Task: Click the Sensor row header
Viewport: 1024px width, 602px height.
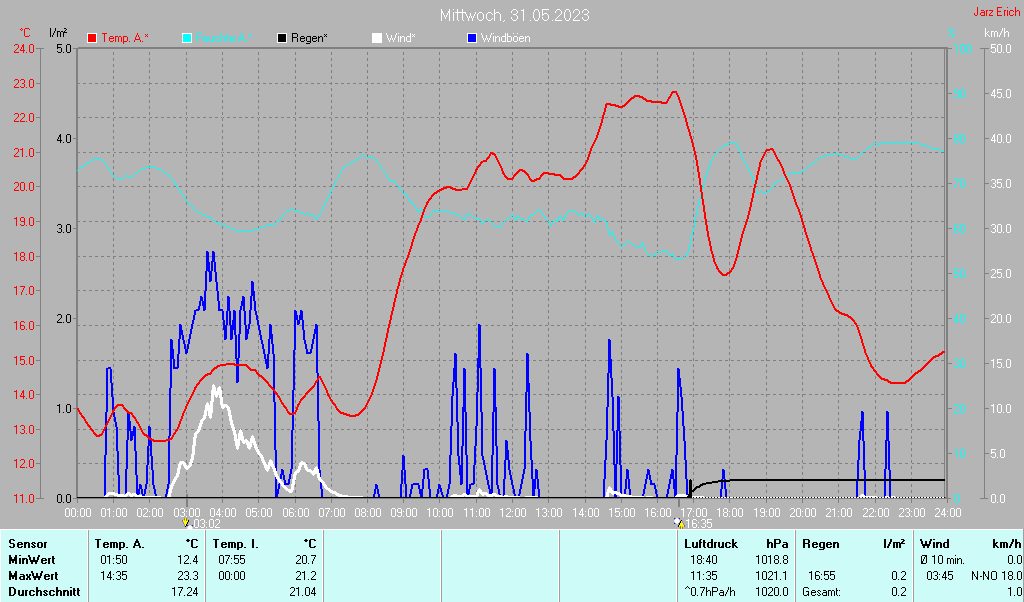Action: (x=27, y=544)
